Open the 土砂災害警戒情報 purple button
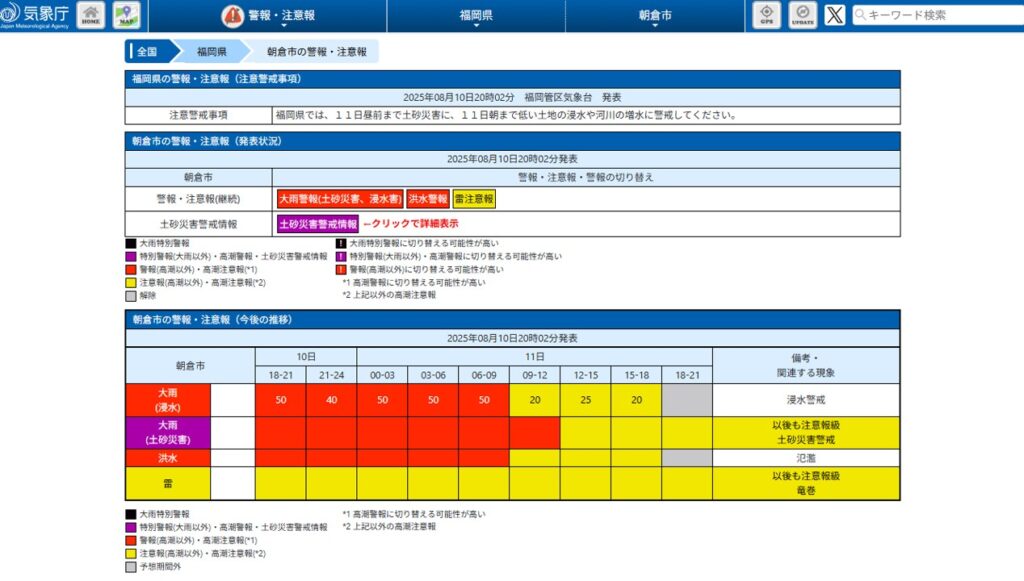This screenshot has width=1024, height=581. pos(318,224)
